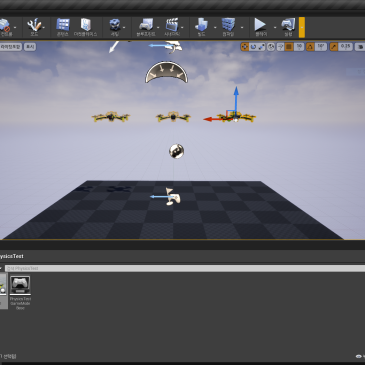Start the level with Play button
365x365 pixels.
[x=260, y=27]
